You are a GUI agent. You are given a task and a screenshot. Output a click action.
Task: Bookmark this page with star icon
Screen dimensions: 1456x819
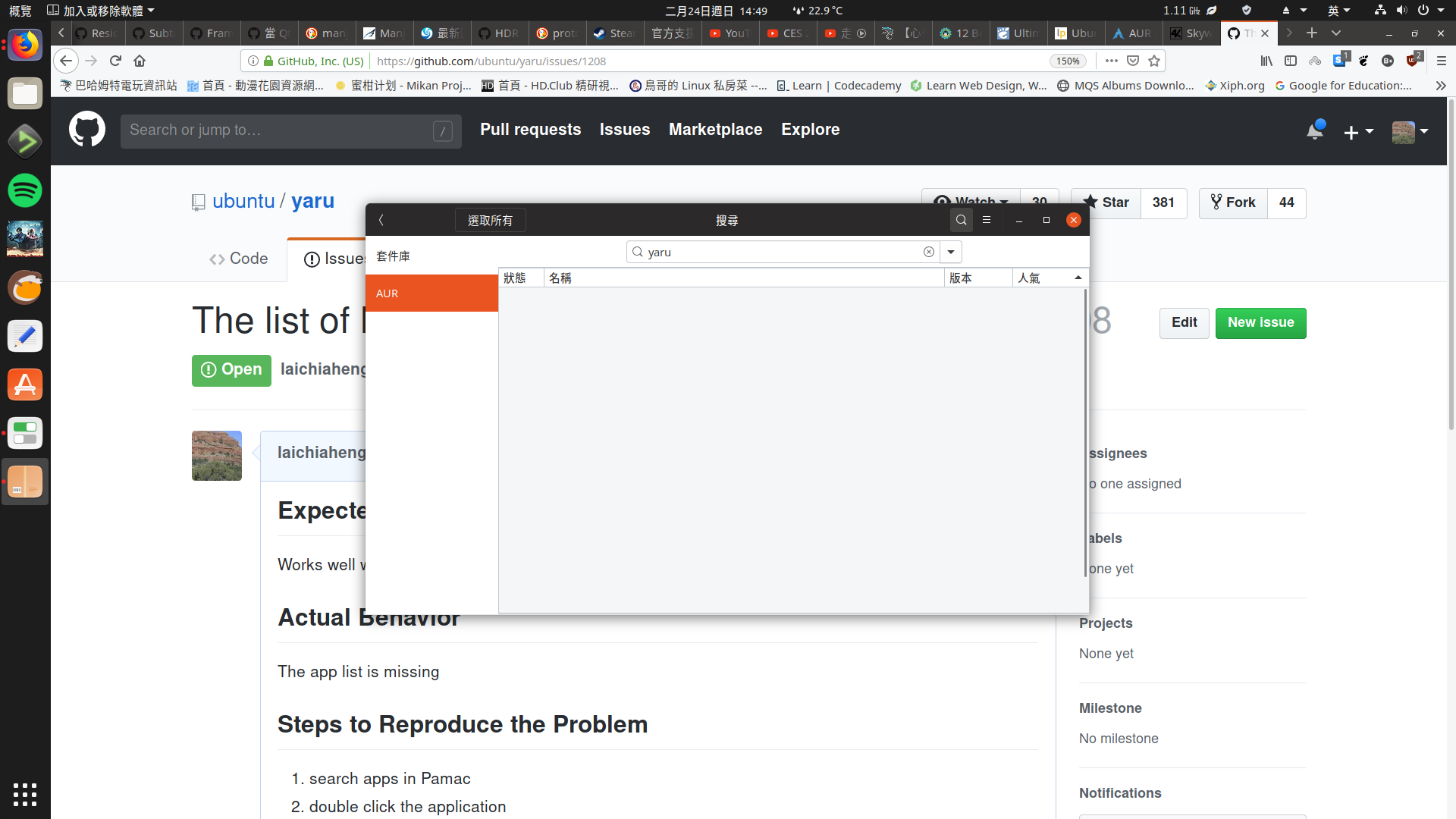pyautogui.click(x=1154, y=61)
